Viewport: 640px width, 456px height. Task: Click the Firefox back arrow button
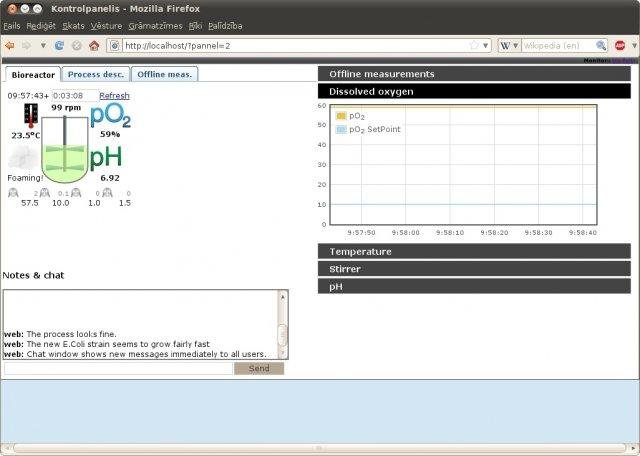point(9,46)
